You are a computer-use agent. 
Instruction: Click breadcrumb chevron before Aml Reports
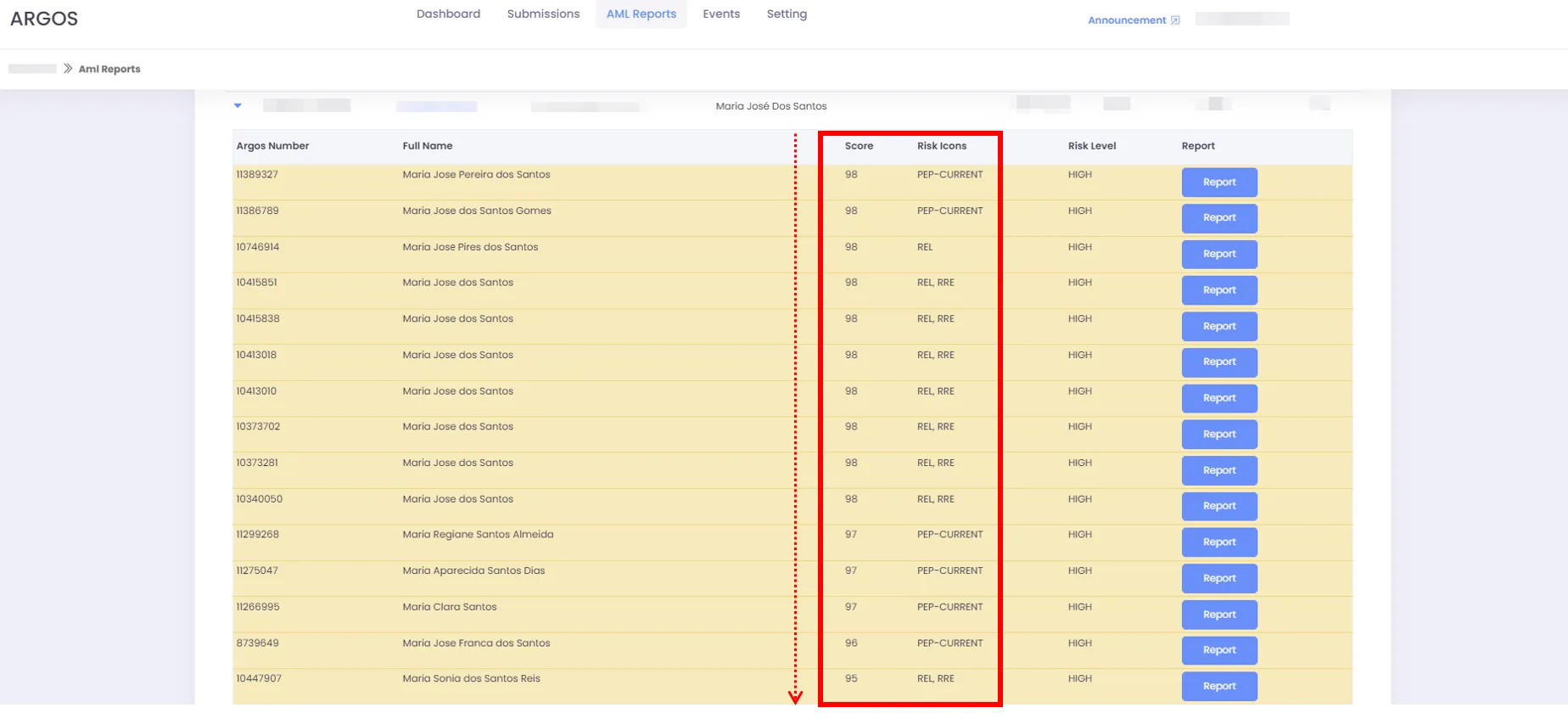tap(68, 69)
